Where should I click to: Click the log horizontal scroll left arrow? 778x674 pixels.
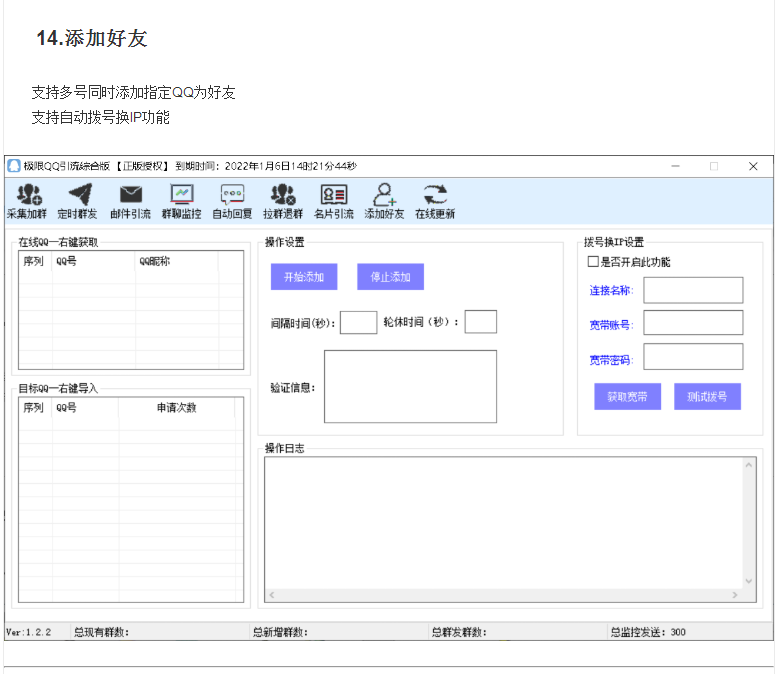[271, 595]
